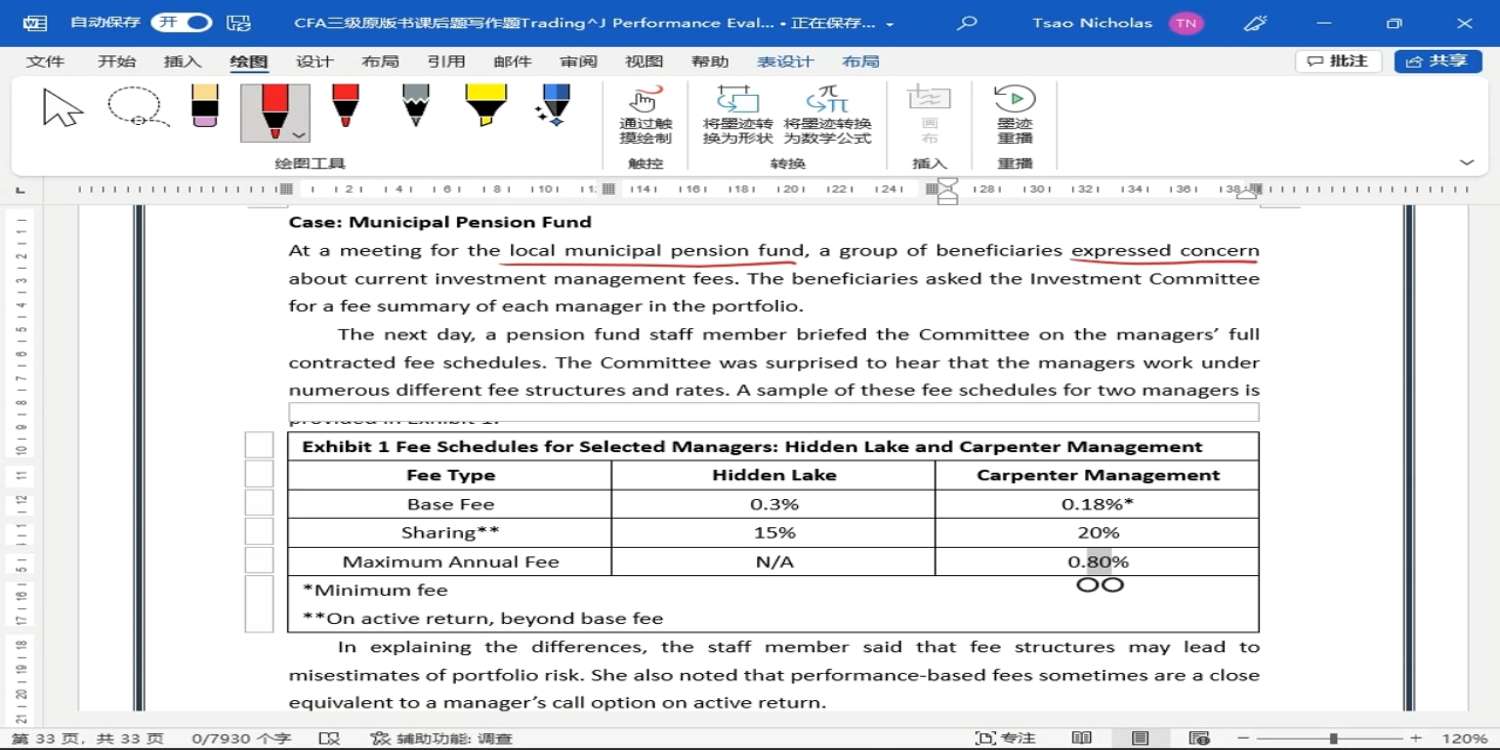Open the 视图 (View) tab
The height and width of the screenshot is (750, 1500).
[644, 62]
